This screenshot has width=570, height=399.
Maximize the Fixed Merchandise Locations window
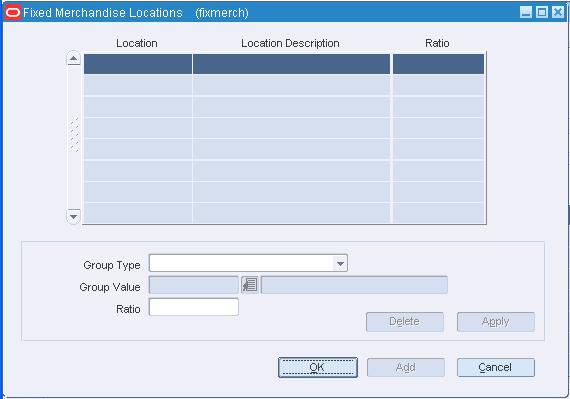click(x=542, y=13)
